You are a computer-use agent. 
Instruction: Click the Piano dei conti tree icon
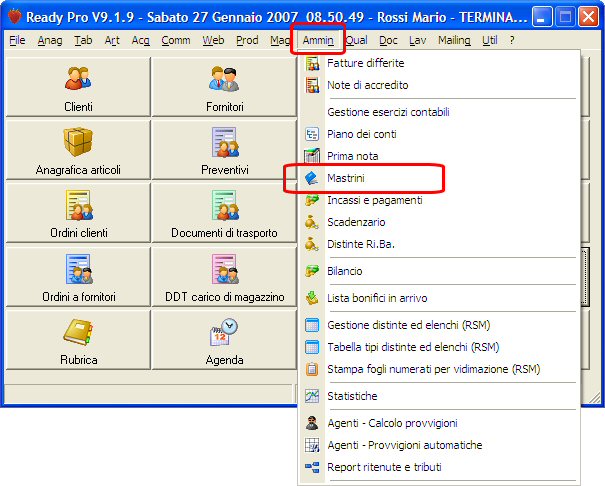click(312, 134)
